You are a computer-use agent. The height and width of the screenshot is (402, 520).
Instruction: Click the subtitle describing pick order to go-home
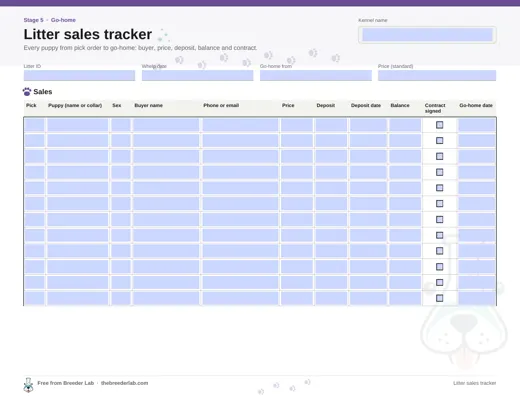coord(140,48)
